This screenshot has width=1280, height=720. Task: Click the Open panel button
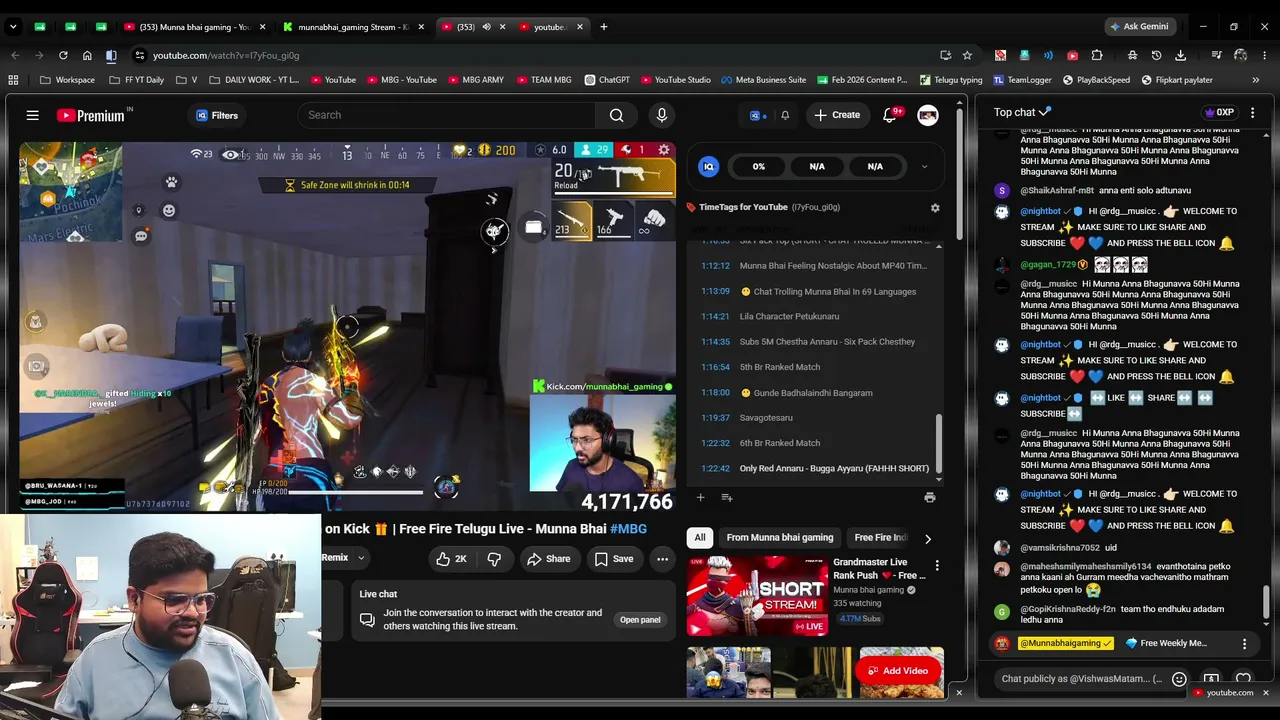tap(640, 620)
